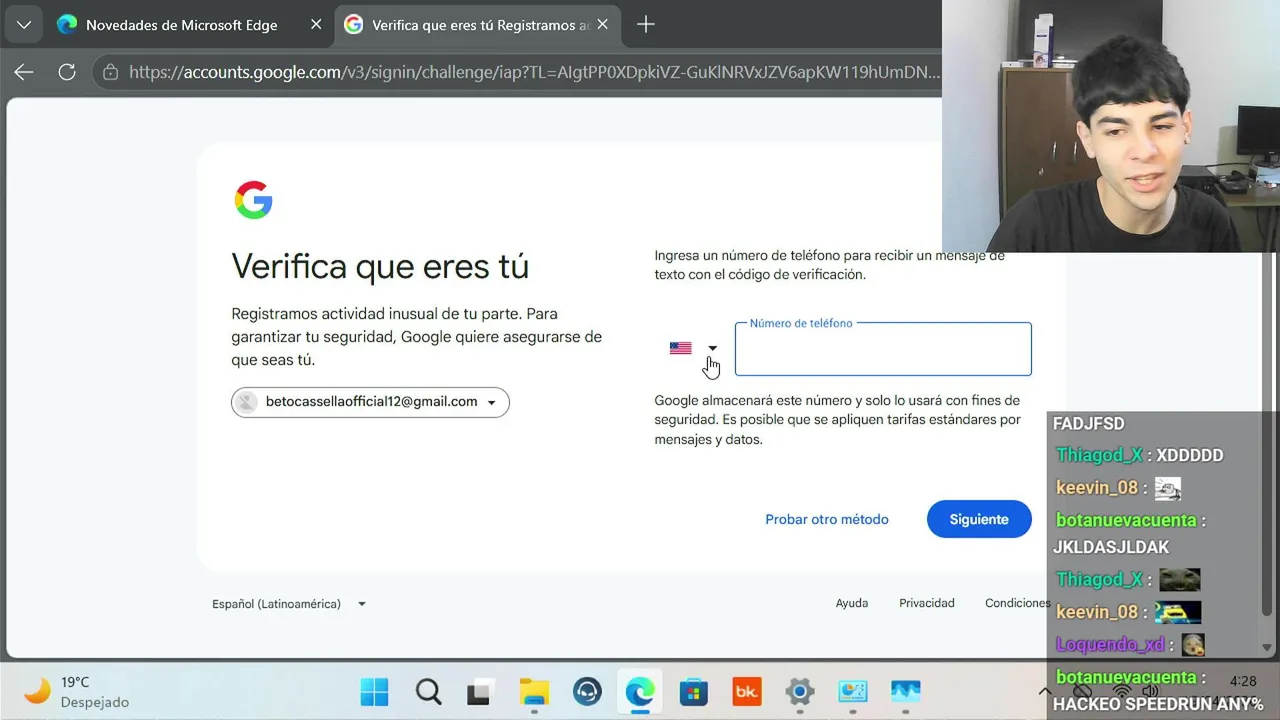Screen dimensions: 1280x720
Task: Open a new browser tab
Action: tap(646, 25)
